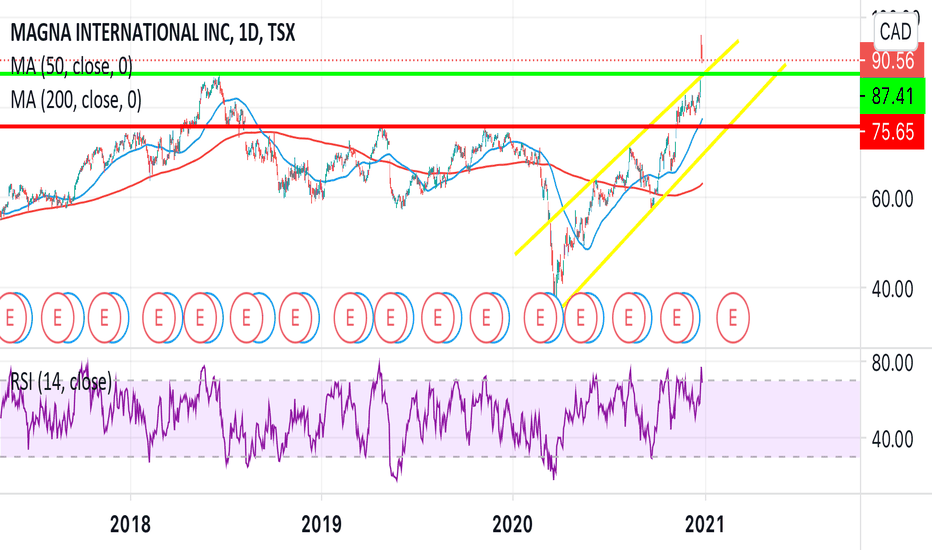Click the 2021 time axis label

pos(705,524)
